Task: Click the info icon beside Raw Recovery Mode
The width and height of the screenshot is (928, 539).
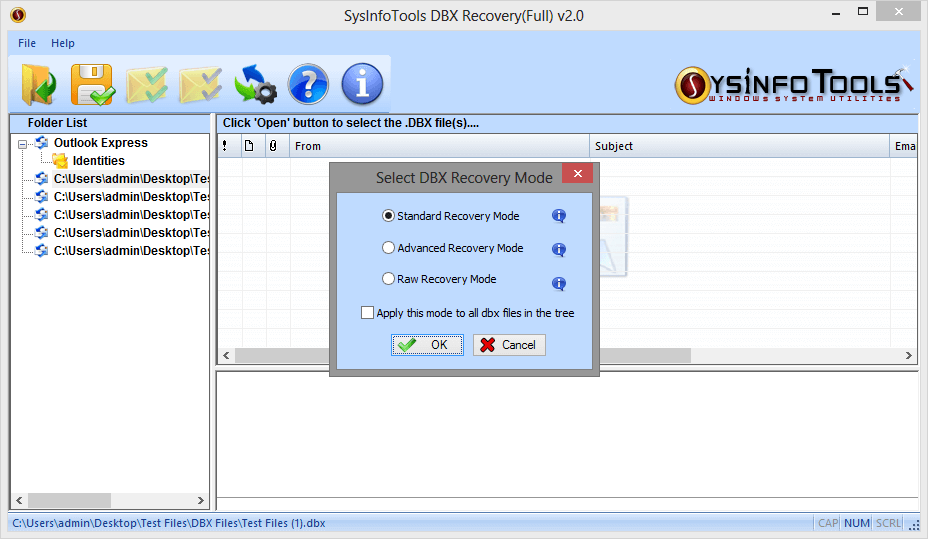Action: pyautogui.click(x=559, y=284)
